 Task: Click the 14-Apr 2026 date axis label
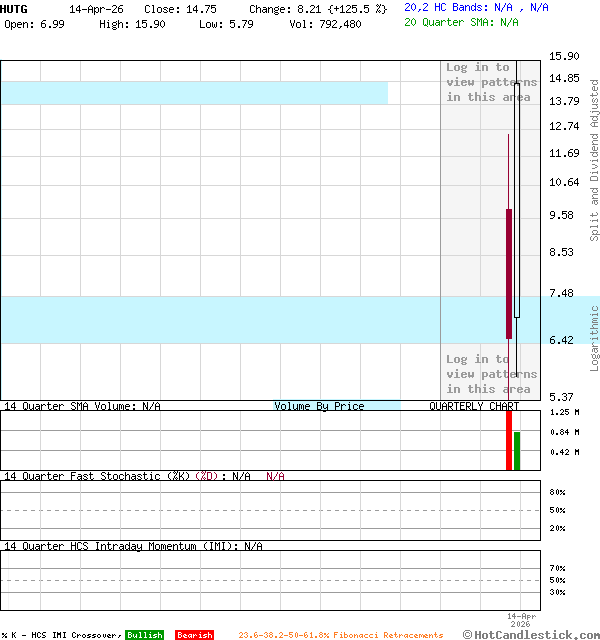tap(521, 620)
